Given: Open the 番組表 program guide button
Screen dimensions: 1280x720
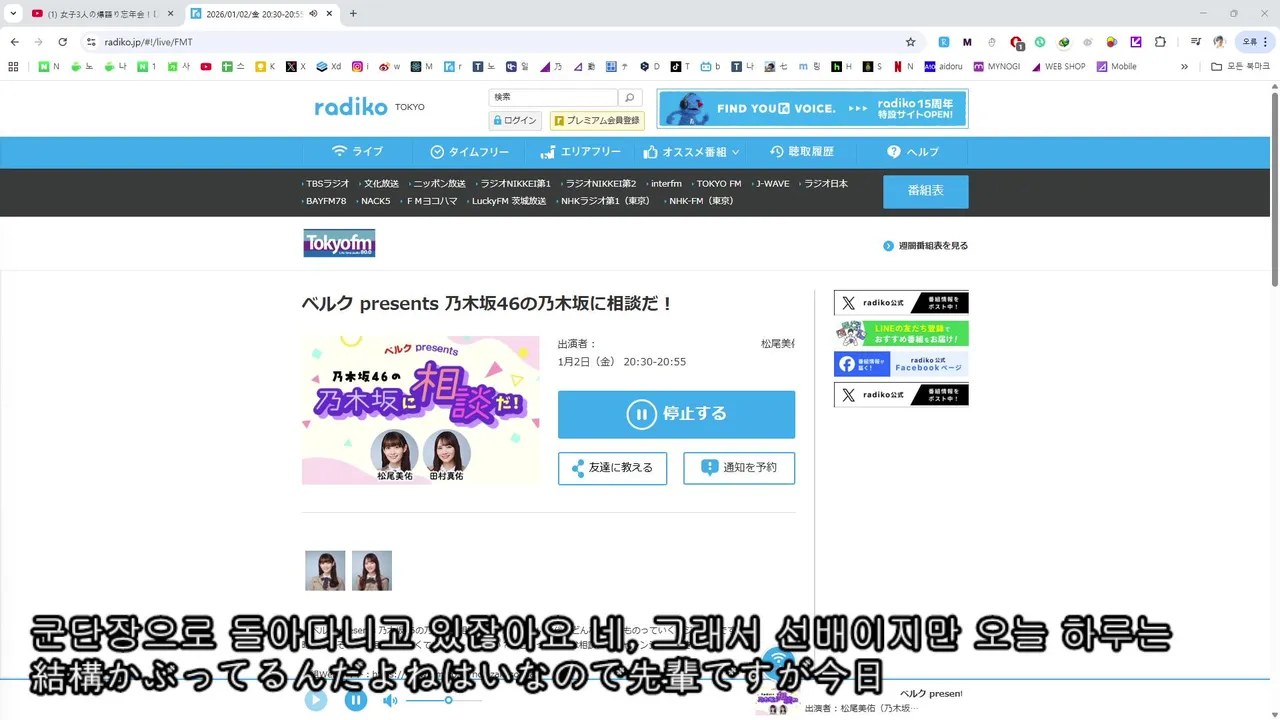Looking at the screenshot, I should [x=925, y=191].
